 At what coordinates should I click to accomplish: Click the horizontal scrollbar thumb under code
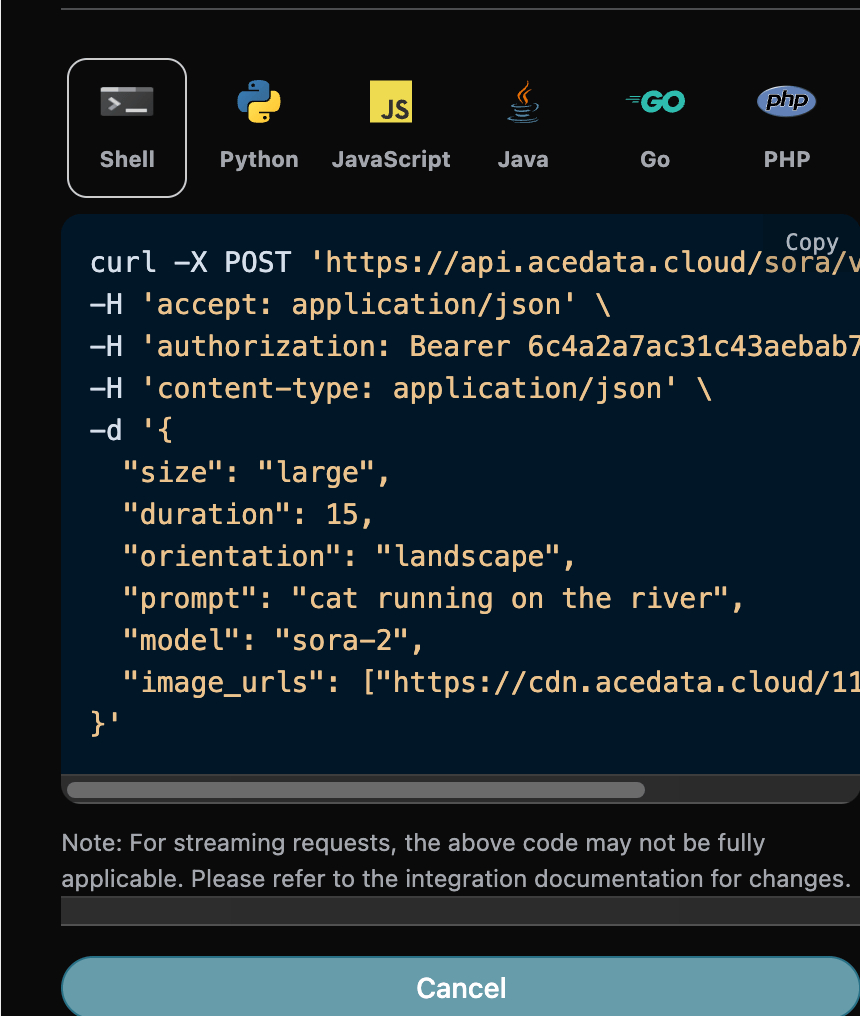tap(355, 790)
